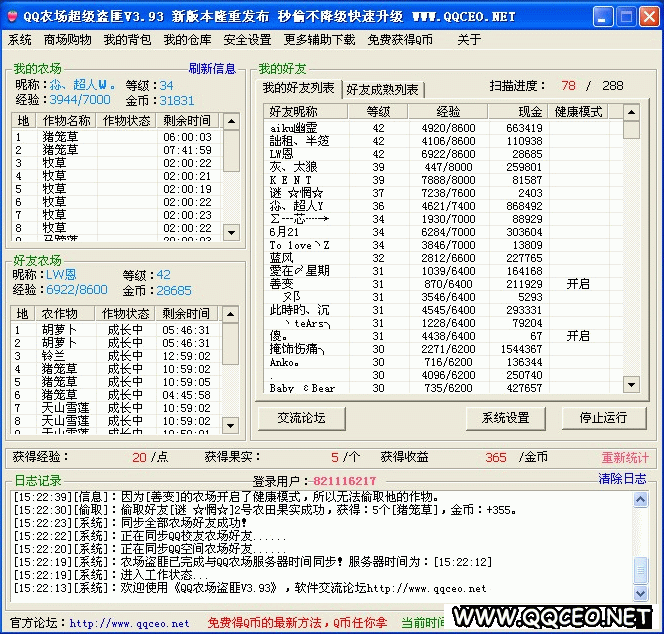This screenshot has width=664, height=634.
Task: Click 开启 health mode cell for 善变
Action: pos(578,284)
